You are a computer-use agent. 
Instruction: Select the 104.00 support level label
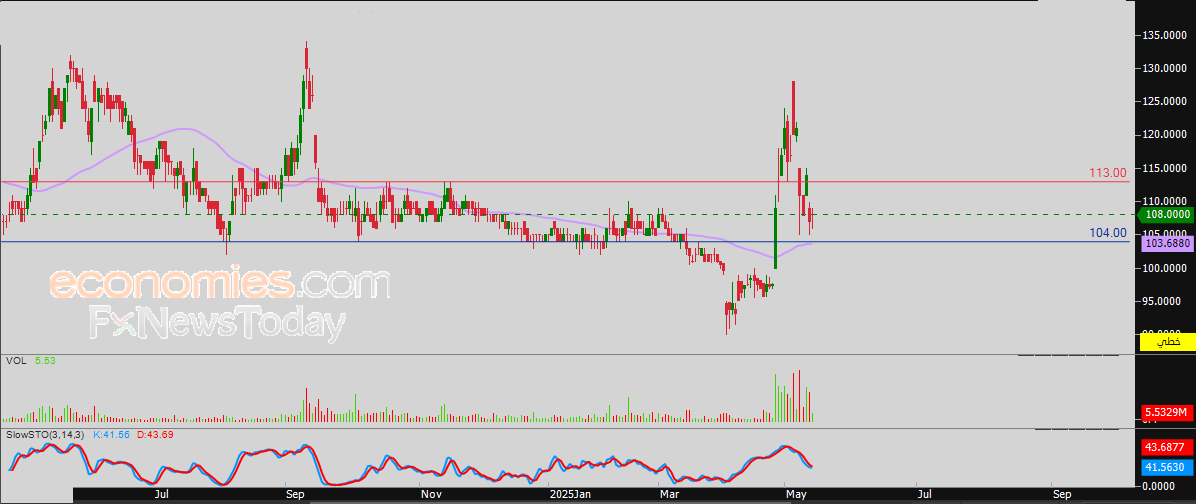[1107, 232]
